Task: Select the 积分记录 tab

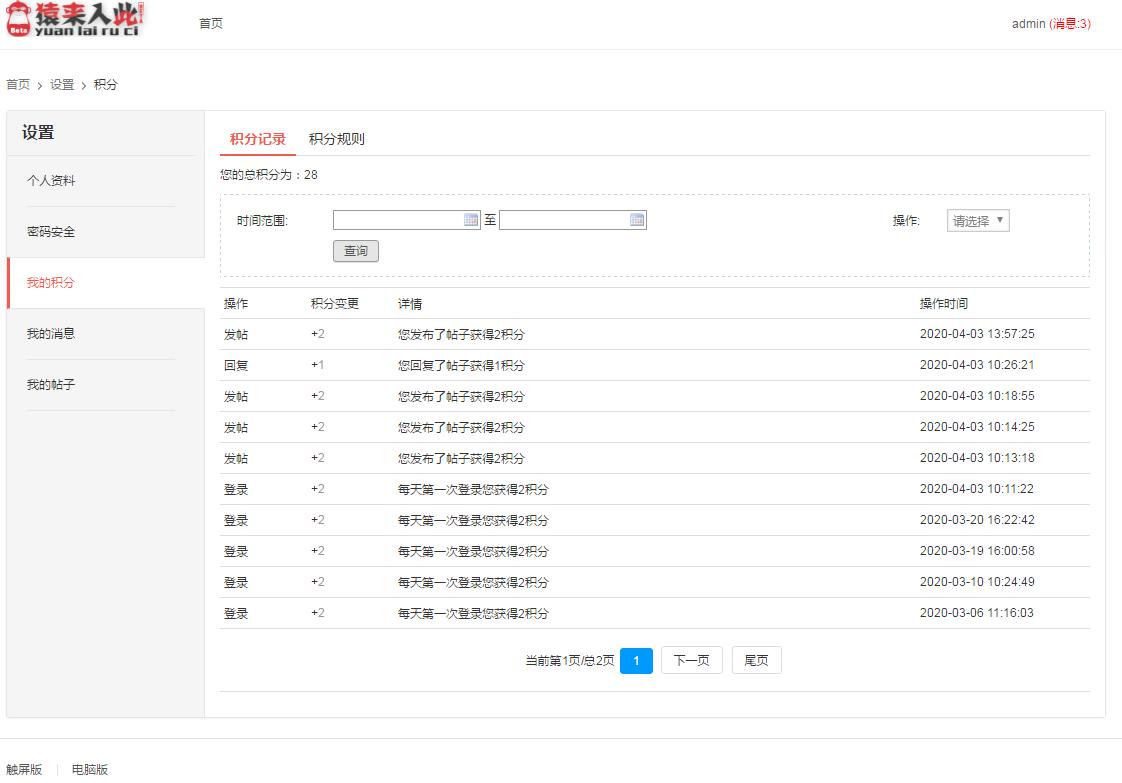Action: click(x=257, y=139)
